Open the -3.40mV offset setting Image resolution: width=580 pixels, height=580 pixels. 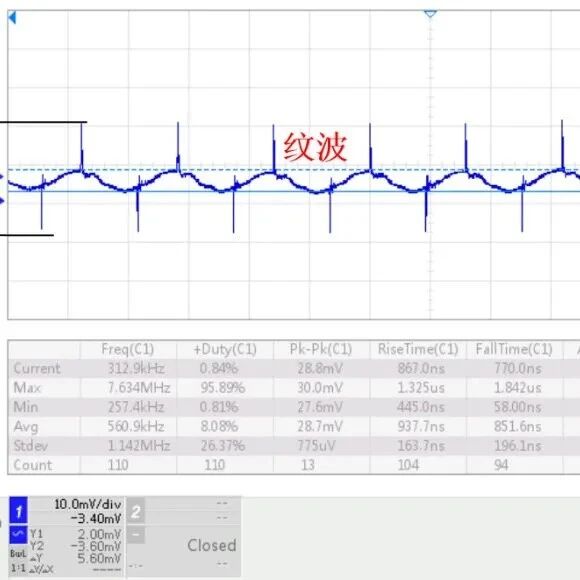coord(96,519)
